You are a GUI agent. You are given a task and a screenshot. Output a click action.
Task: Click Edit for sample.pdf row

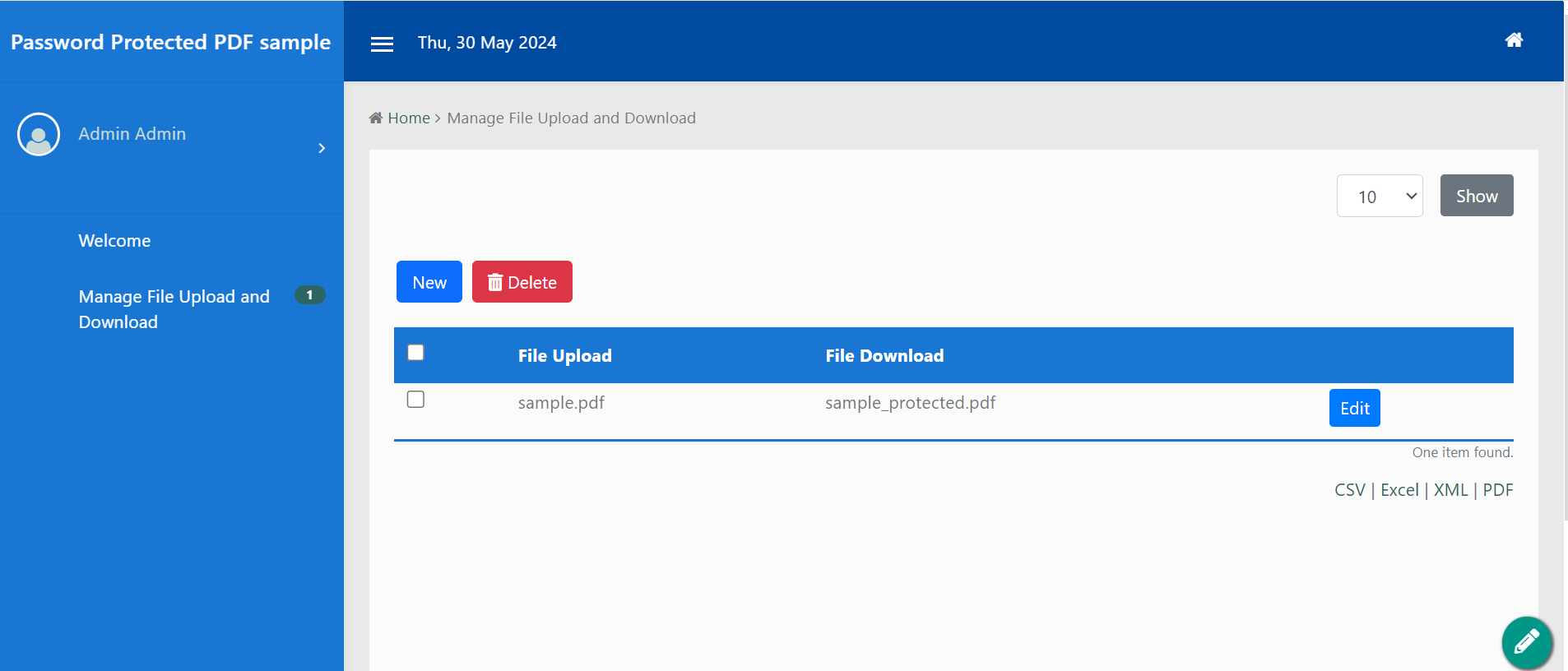1354,408
